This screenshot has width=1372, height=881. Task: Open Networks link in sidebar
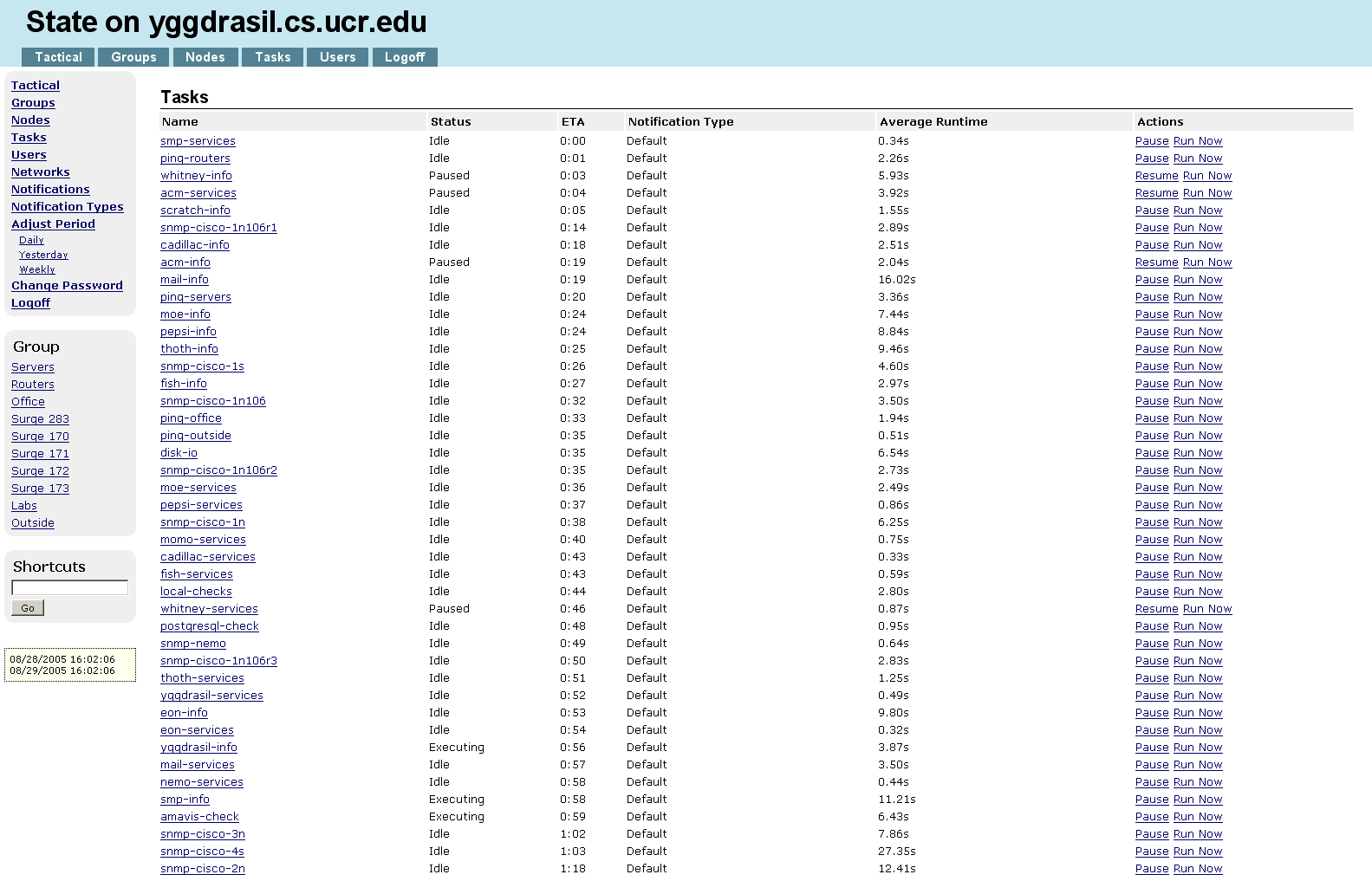tap(41, 172)
